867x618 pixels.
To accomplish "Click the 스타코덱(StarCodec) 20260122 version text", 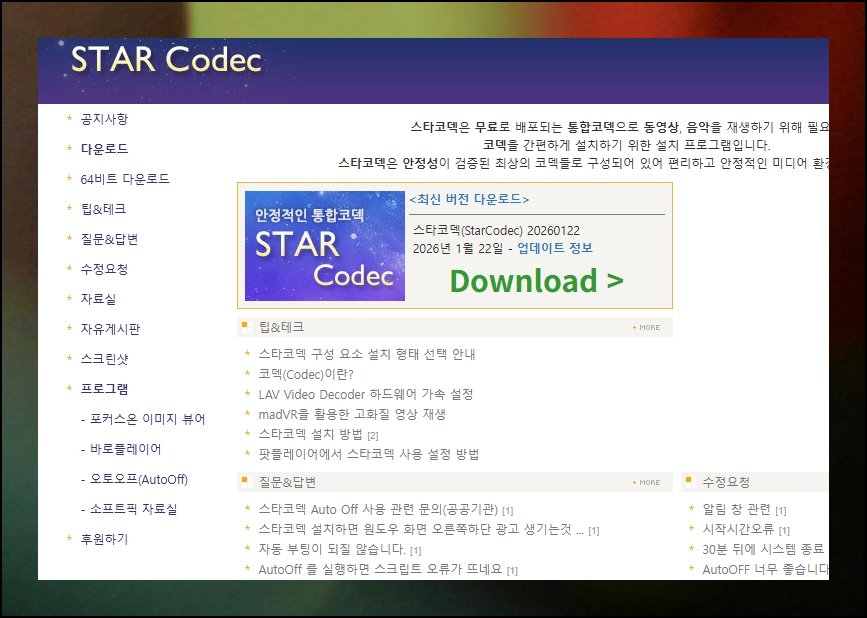I will 496,231.
